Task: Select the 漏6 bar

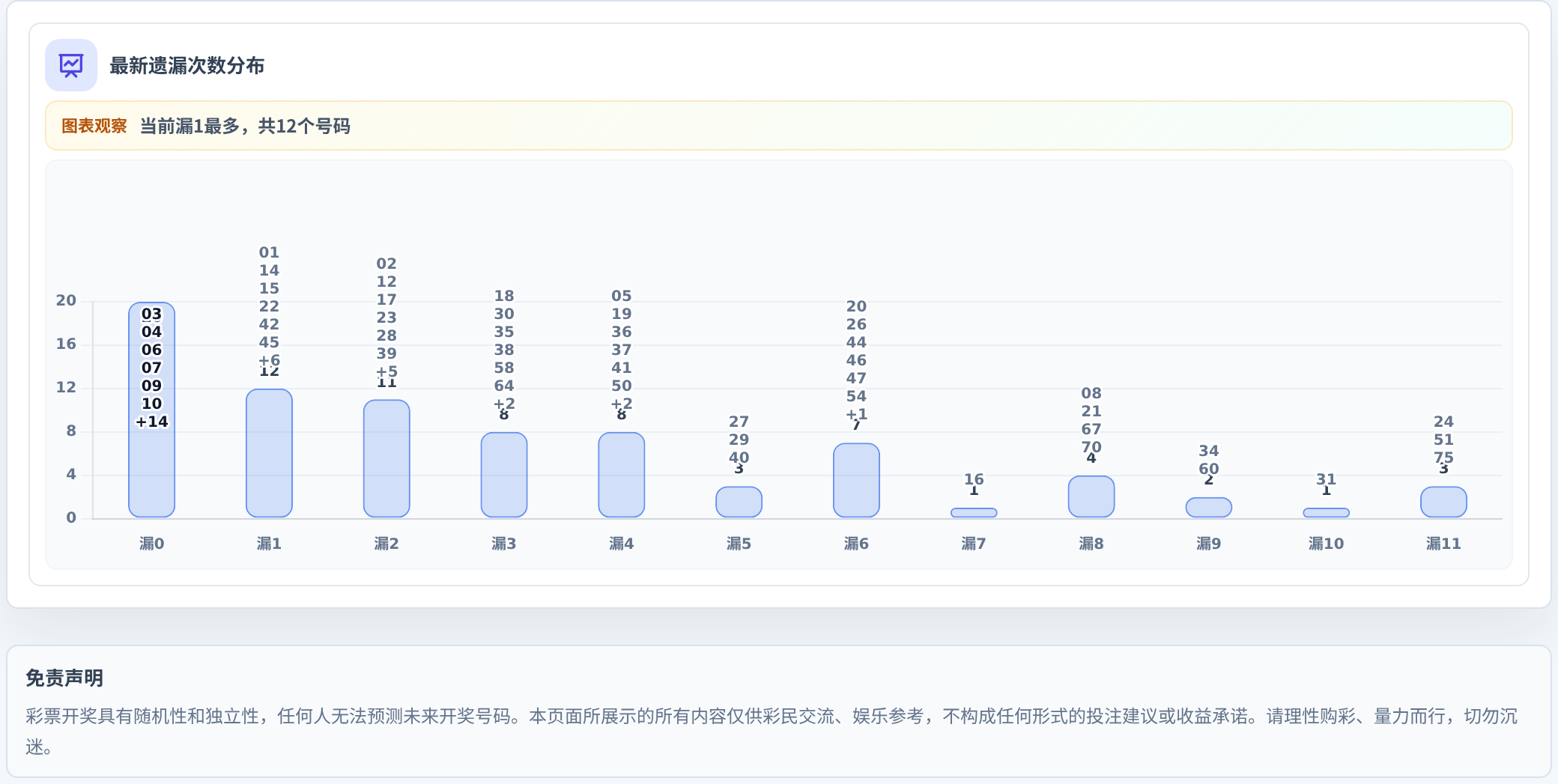Action: 856,480
